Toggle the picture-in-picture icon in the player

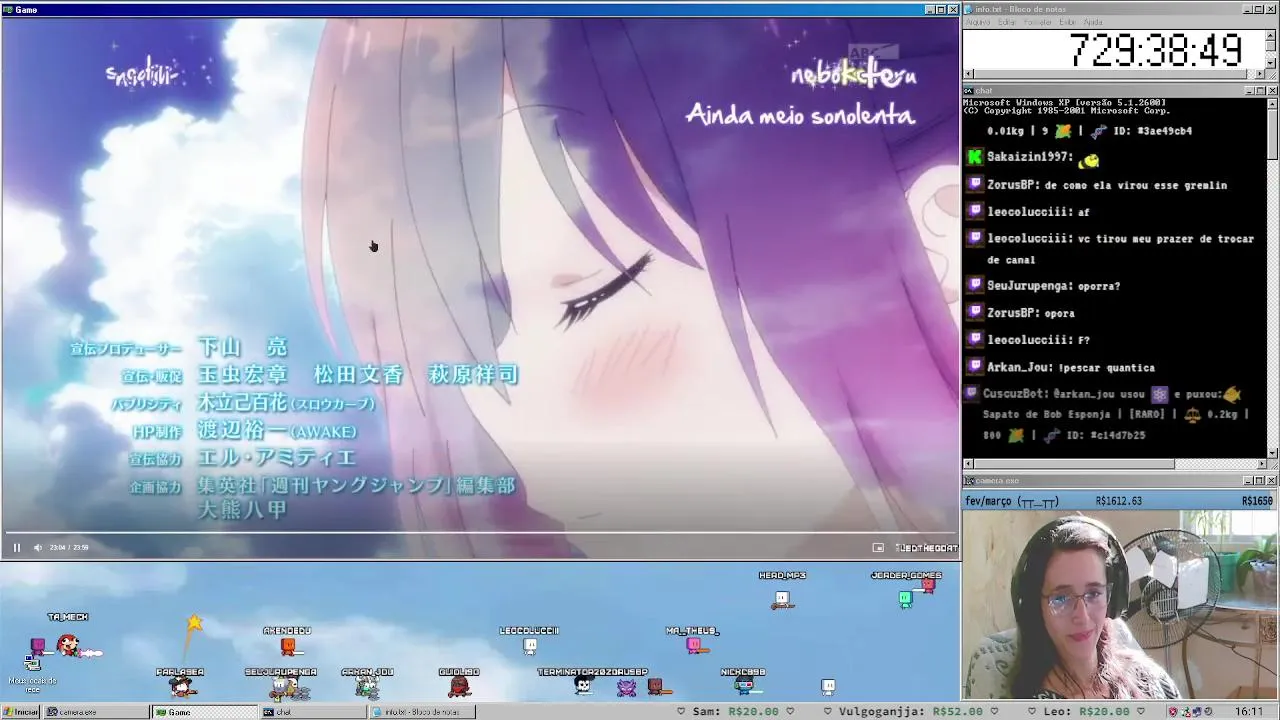tap(878, 547)
